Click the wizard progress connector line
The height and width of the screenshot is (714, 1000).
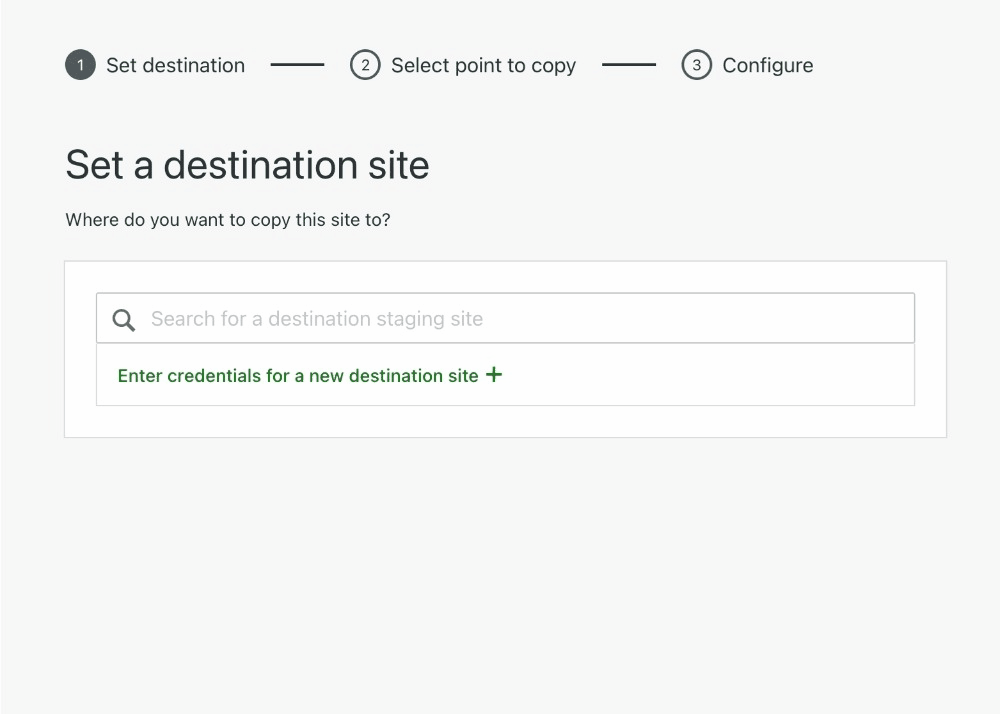point(297,65)
